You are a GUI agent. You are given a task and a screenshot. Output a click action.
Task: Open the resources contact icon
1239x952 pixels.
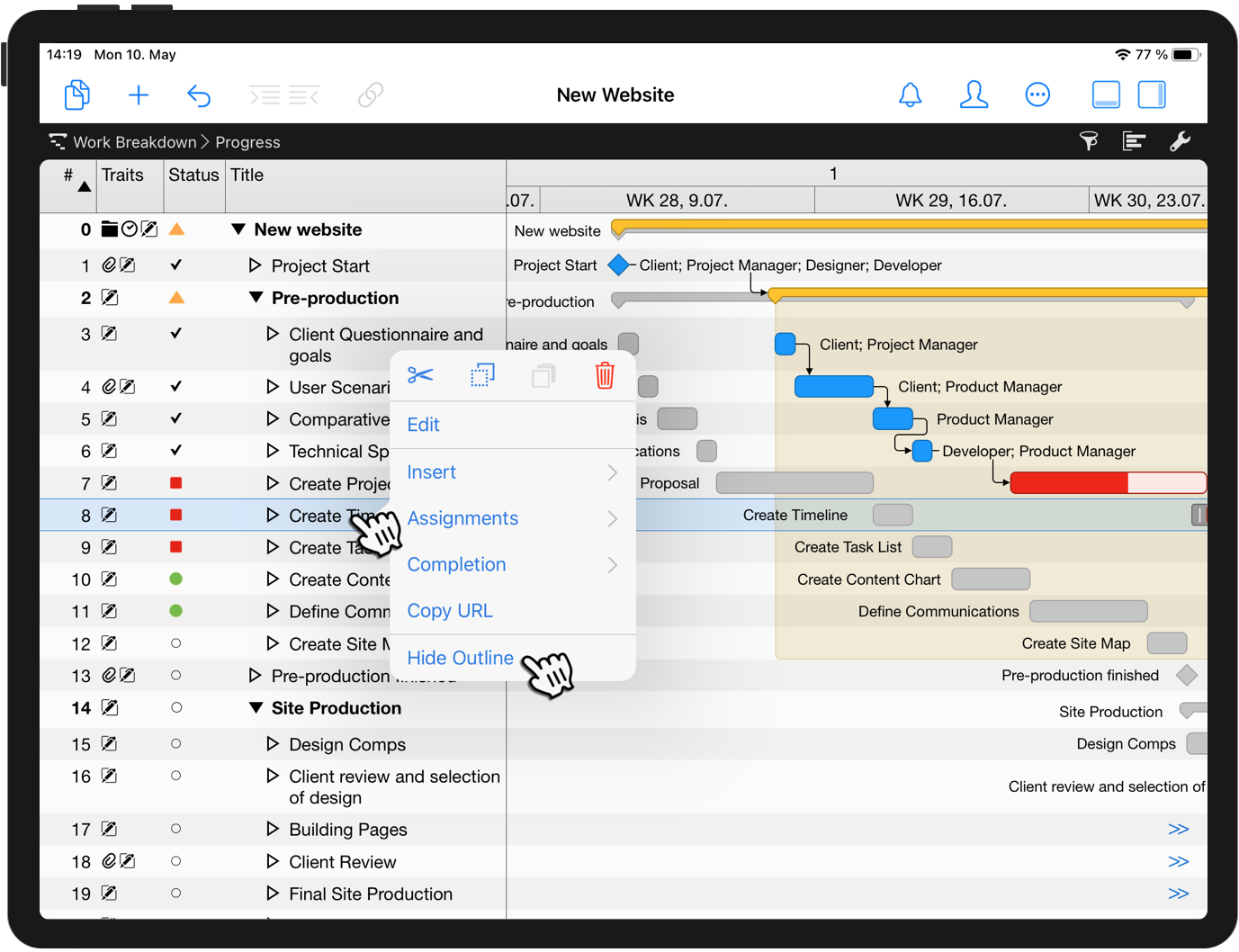coord(974,94)
